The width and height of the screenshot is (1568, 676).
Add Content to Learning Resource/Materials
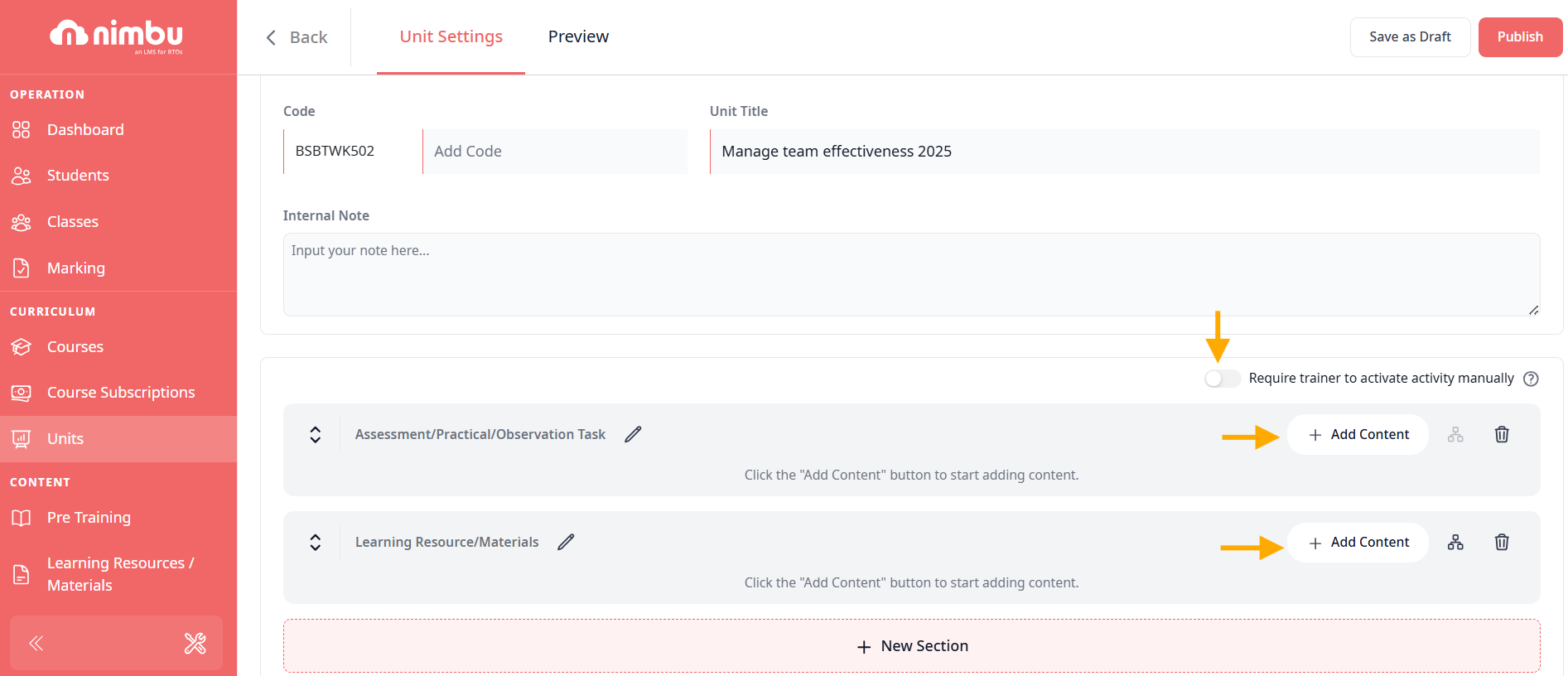click(1358, 543)
